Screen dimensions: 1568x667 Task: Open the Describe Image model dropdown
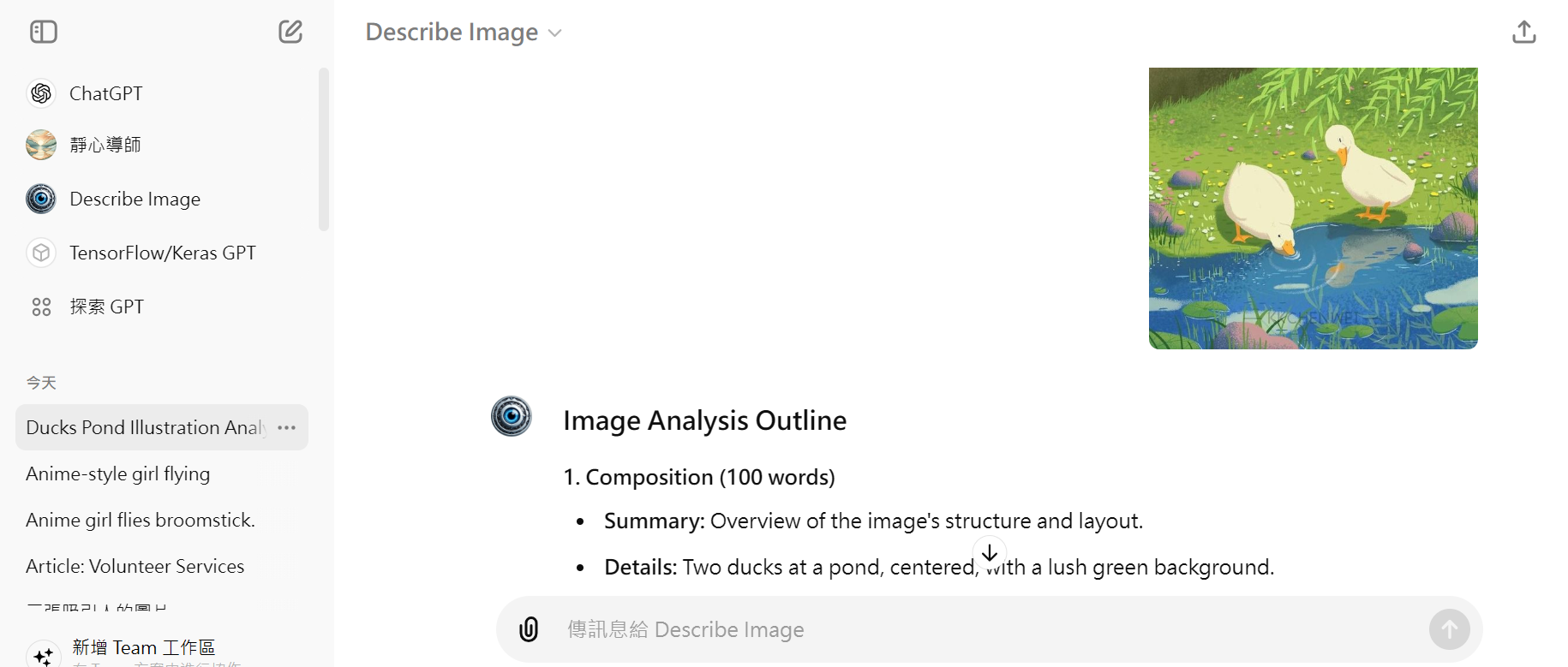pos(464,33)
